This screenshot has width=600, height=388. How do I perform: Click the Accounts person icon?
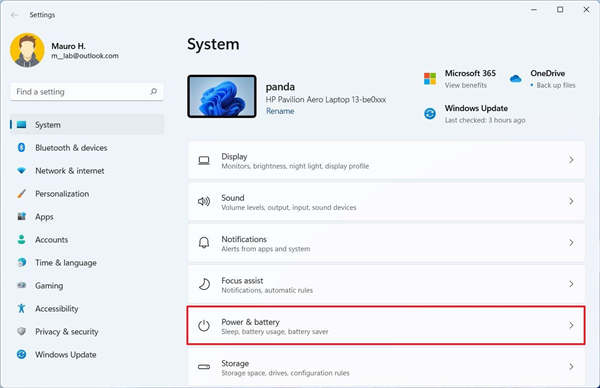21,240
